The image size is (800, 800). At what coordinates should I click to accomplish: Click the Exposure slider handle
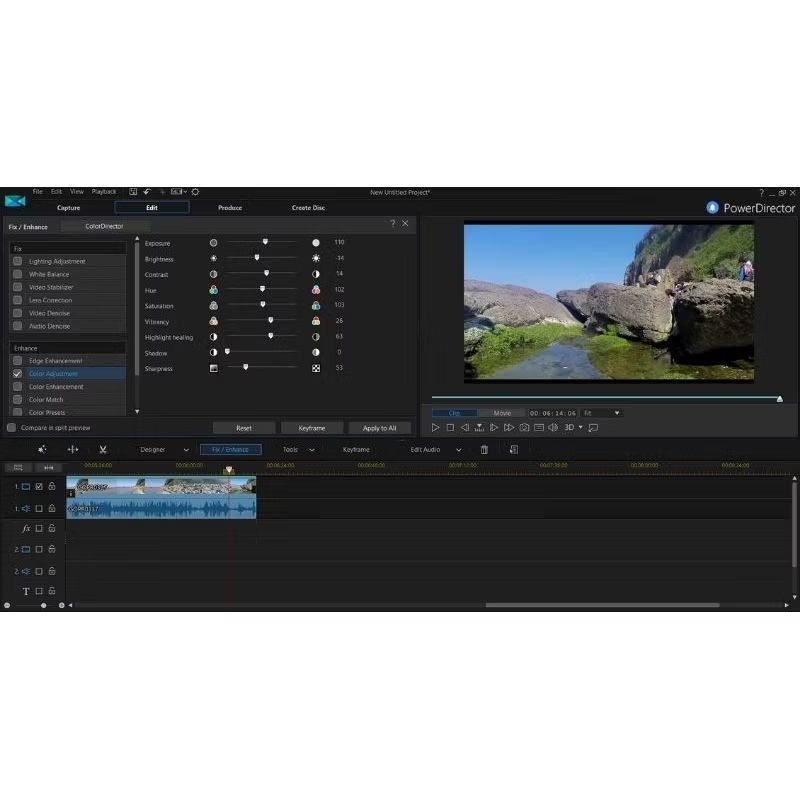(265, 242)
